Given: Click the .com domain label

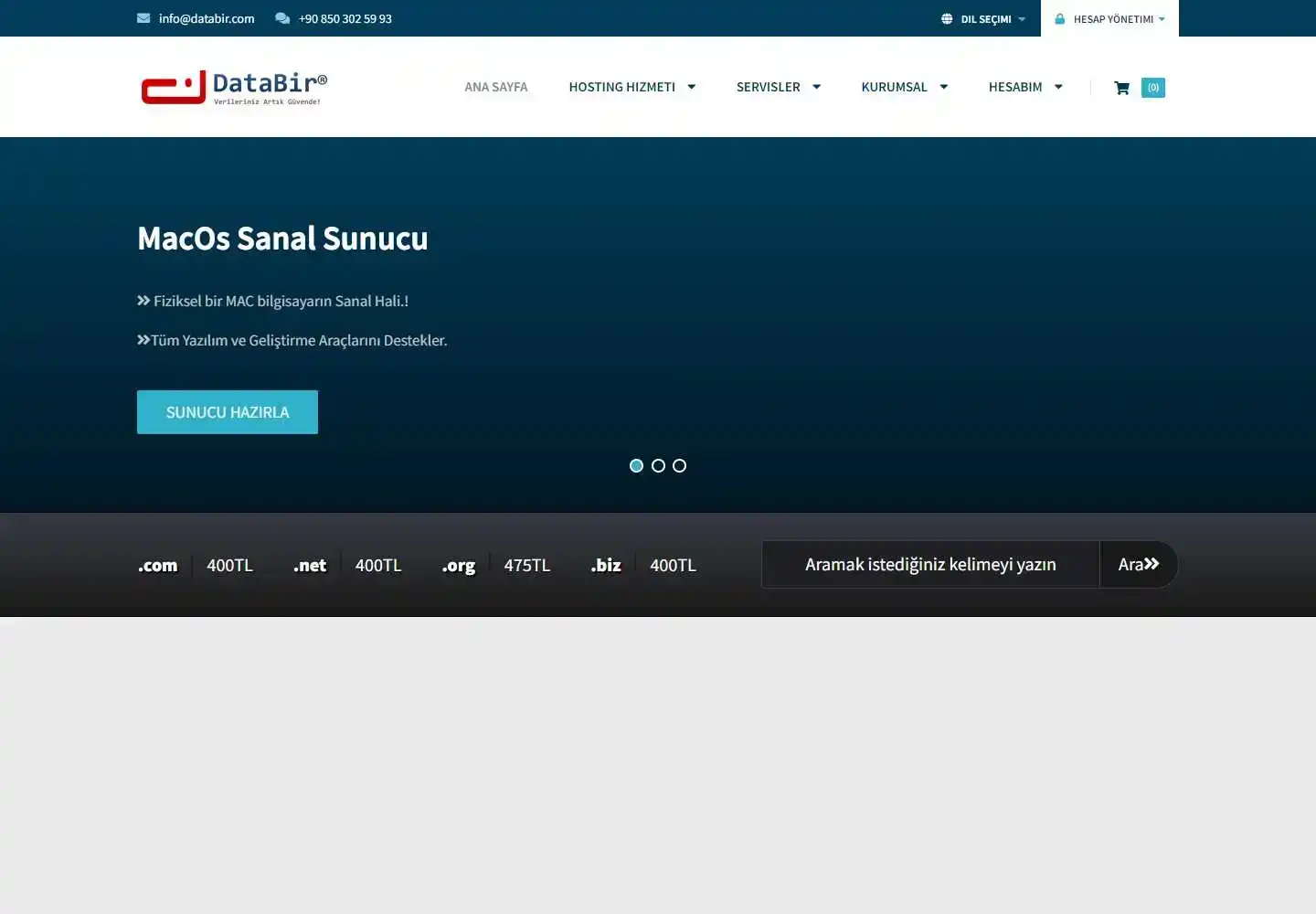Looking at the screenshot, I should [x=158, y=565].
